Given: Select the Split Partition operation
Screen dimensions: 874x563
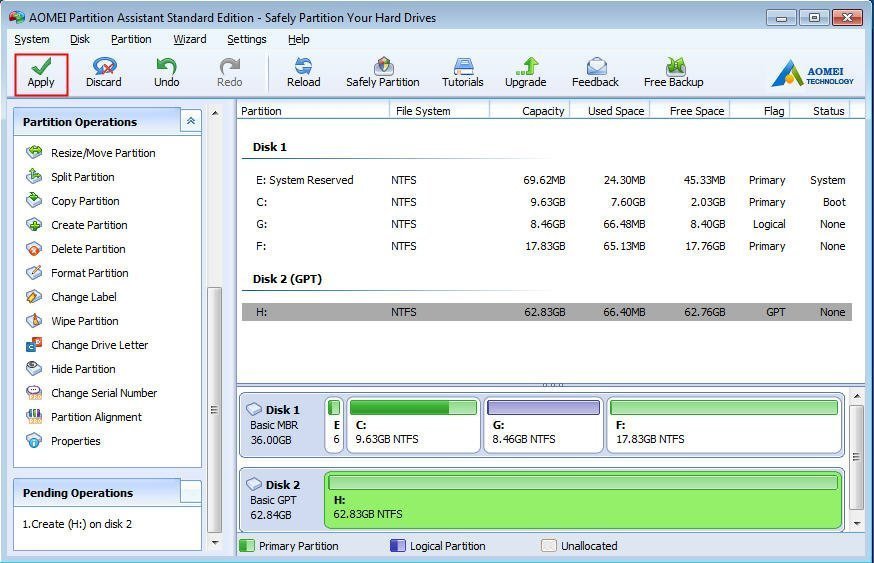Looking at the screenshot, I should [x=70, y=177].
